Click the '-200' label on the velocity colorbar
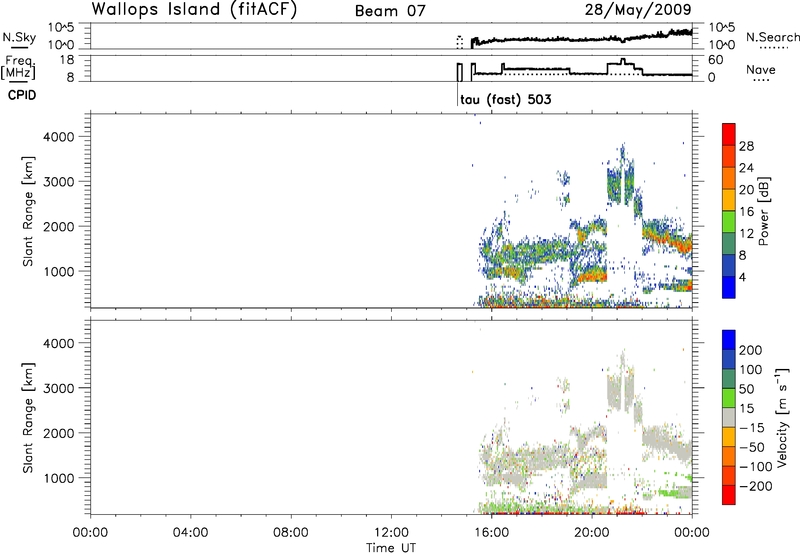Viewport: 800px width, 554px height. (x=755, y=486)
